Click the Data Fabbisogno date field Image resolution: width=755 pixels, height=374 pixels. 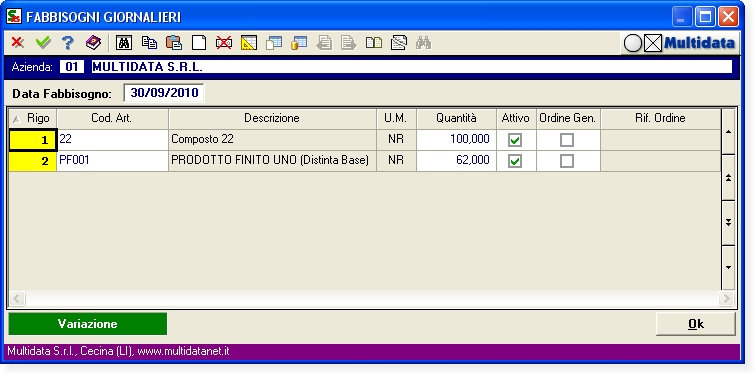(x=164, y=93)
